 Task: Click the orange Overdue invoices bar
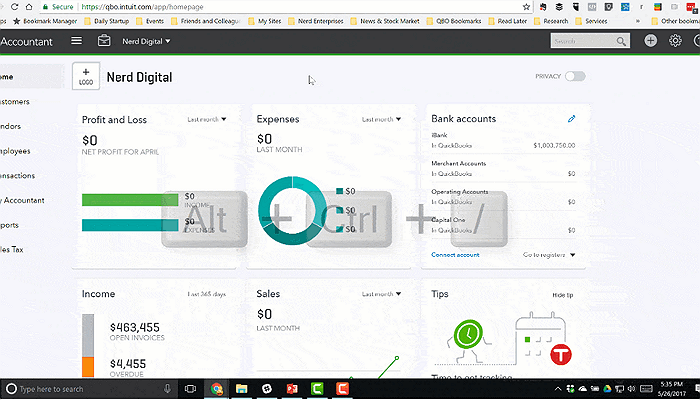coord(88,368)
